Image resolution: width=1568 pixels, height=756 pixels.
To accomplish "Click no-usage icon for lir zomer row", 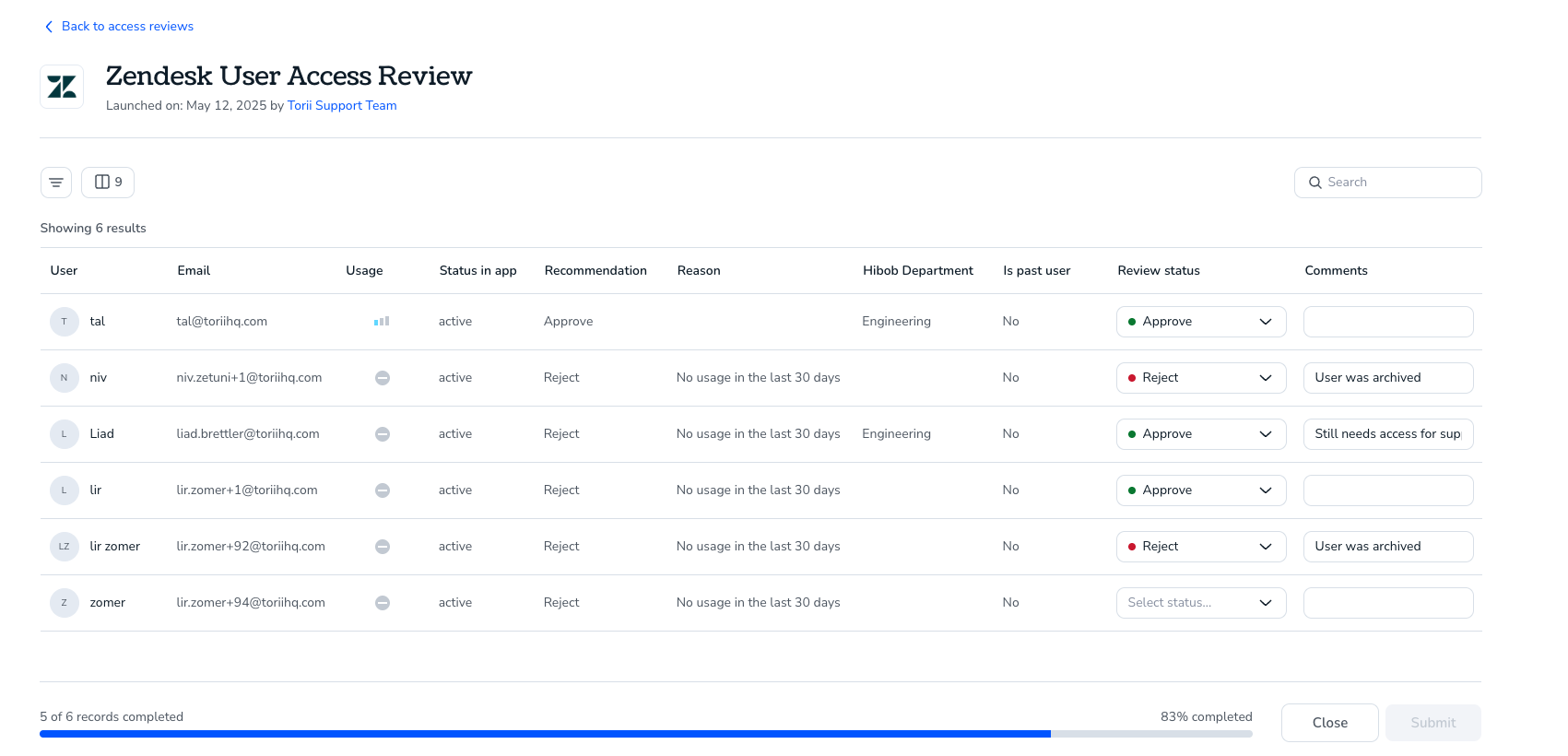I will point(383,547).
